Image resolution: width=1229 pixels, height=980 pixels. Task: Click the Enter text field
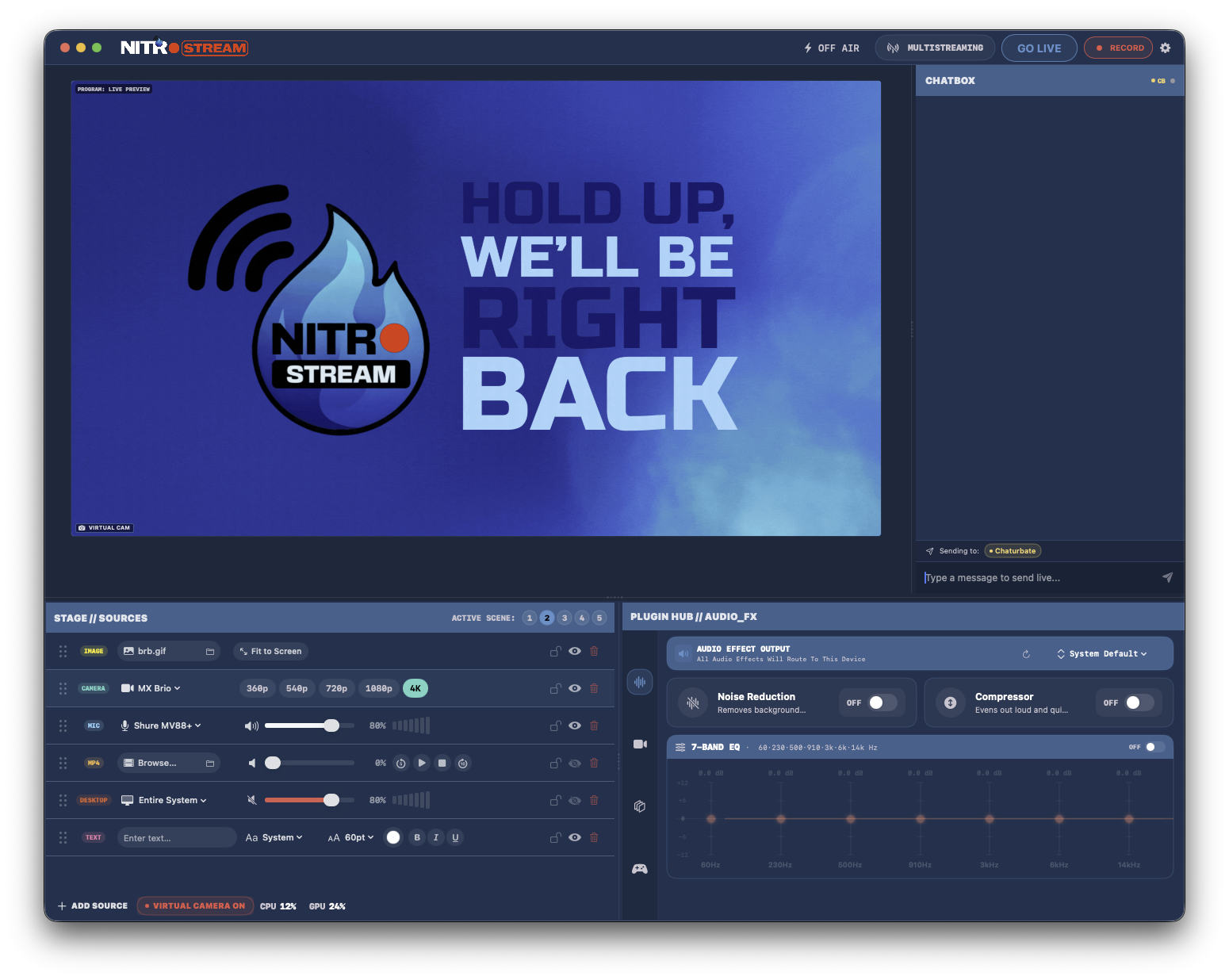[177, 837]
